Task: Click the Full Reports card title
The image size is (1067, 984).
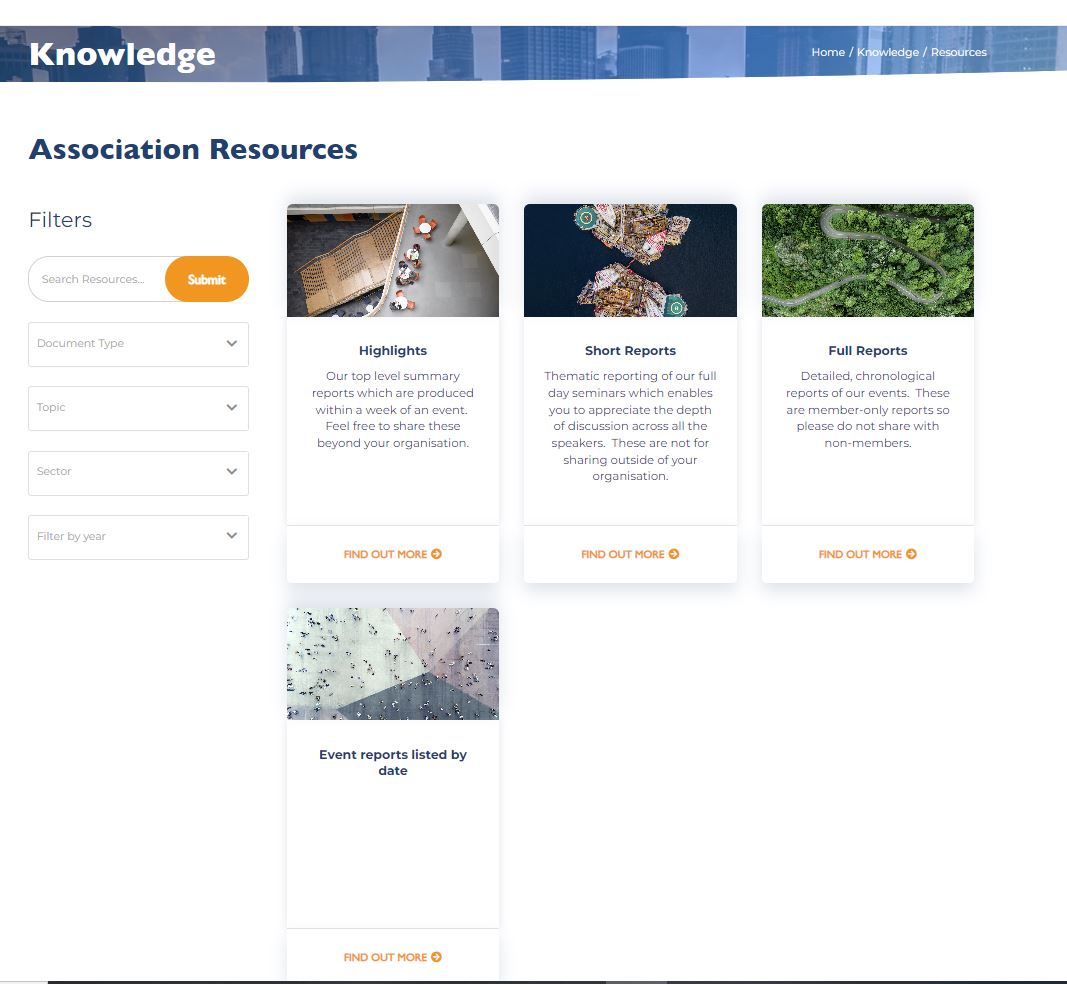Action: [x=868, y=350]
